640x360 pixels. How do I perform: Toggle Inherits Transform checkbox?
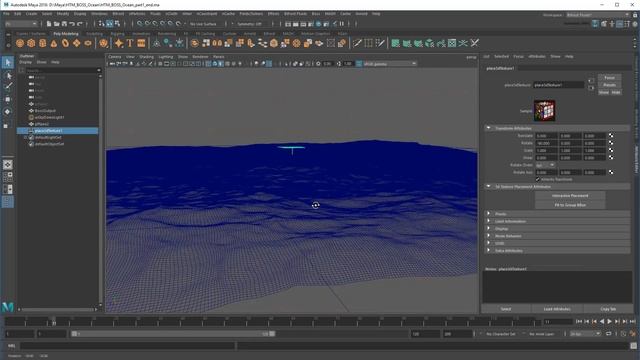(538, 180)
